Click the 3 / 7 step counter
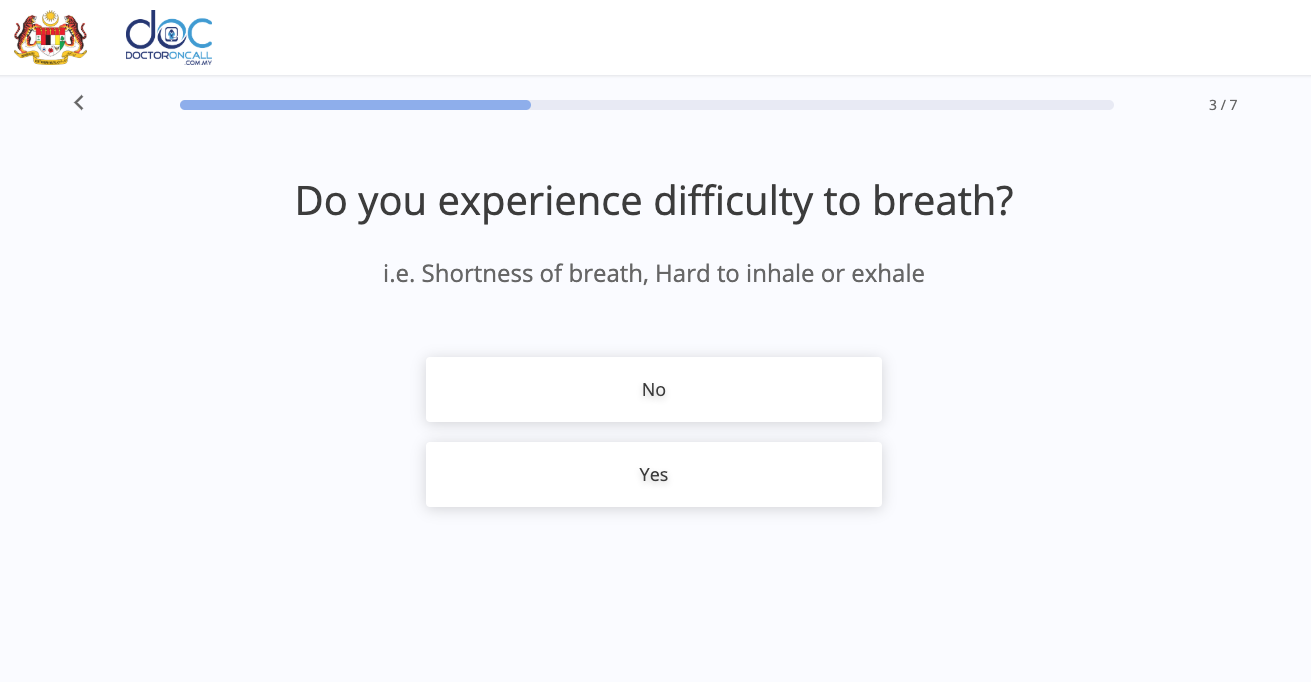 point(1223,105)
